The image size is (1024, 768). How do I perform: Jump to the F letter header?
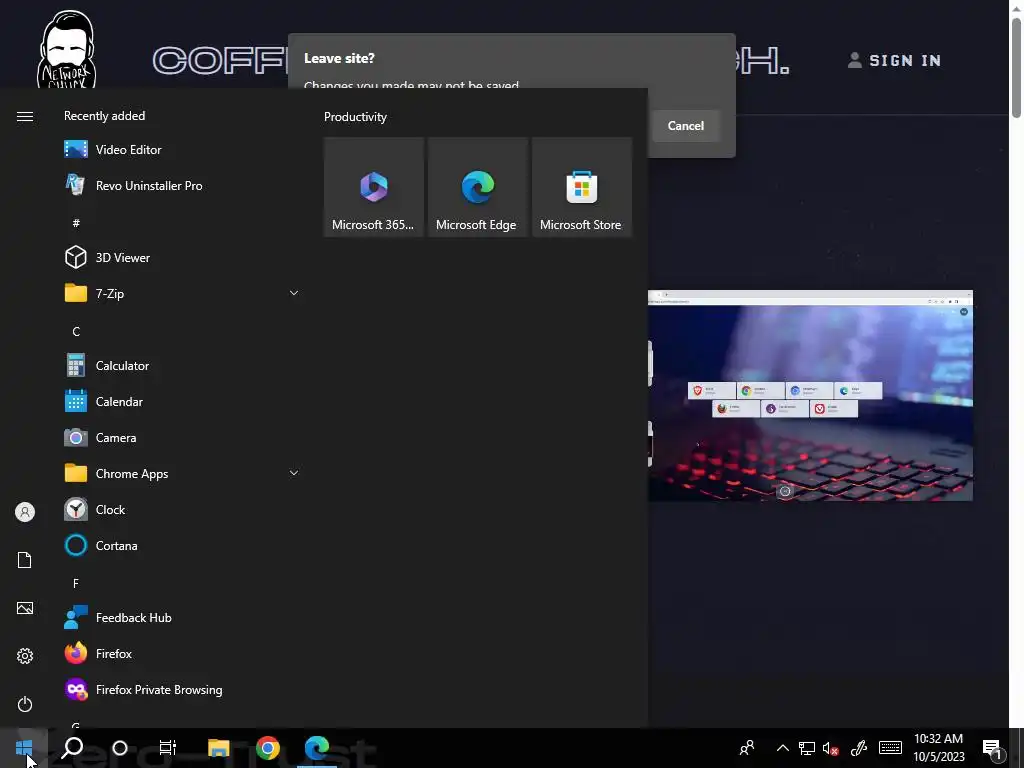pyautogui.click(x=76, y=583)
